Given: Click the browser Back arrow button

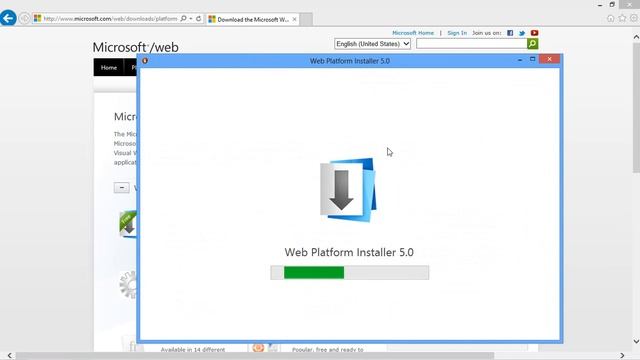Looking at the screenshot, I should click(8, 18).
